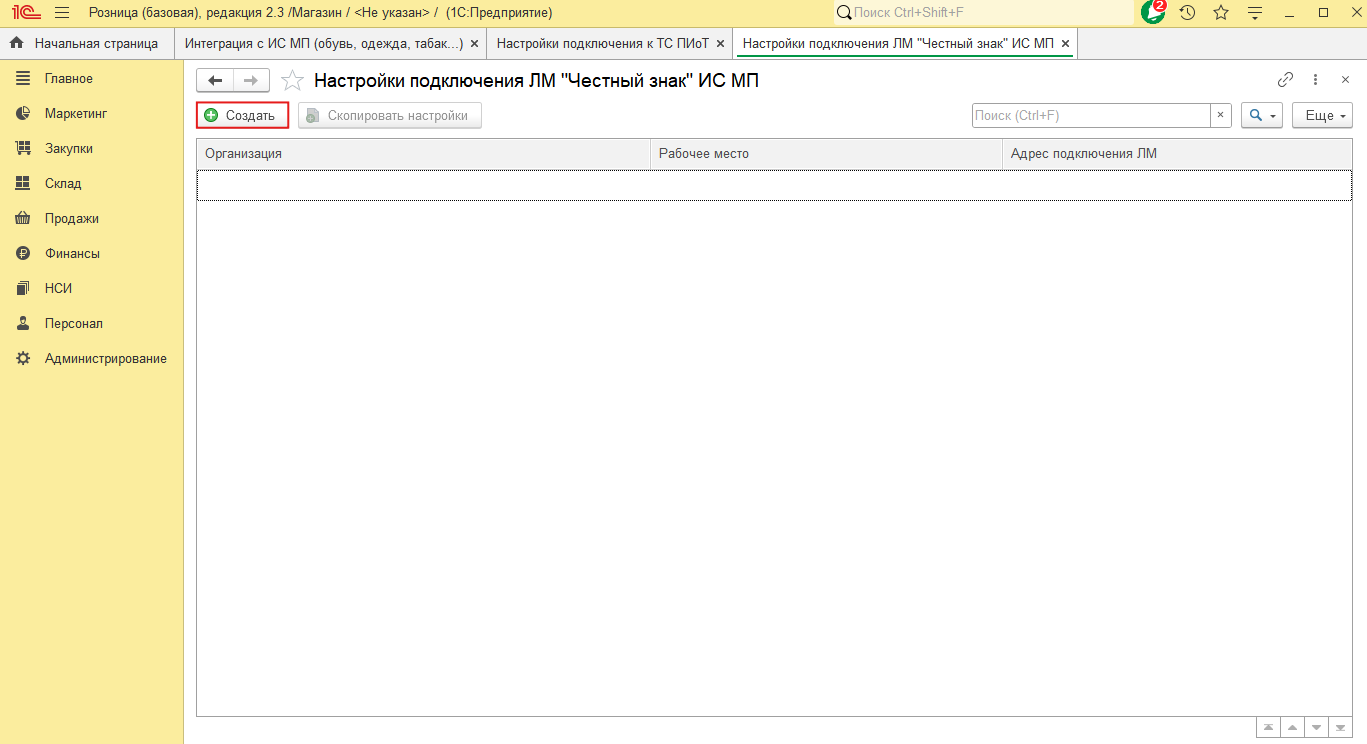Open the Еще dropdown menu
Image resolution: width=1367 pixels, height=744 pixels.
click(x=1322, y=116)
